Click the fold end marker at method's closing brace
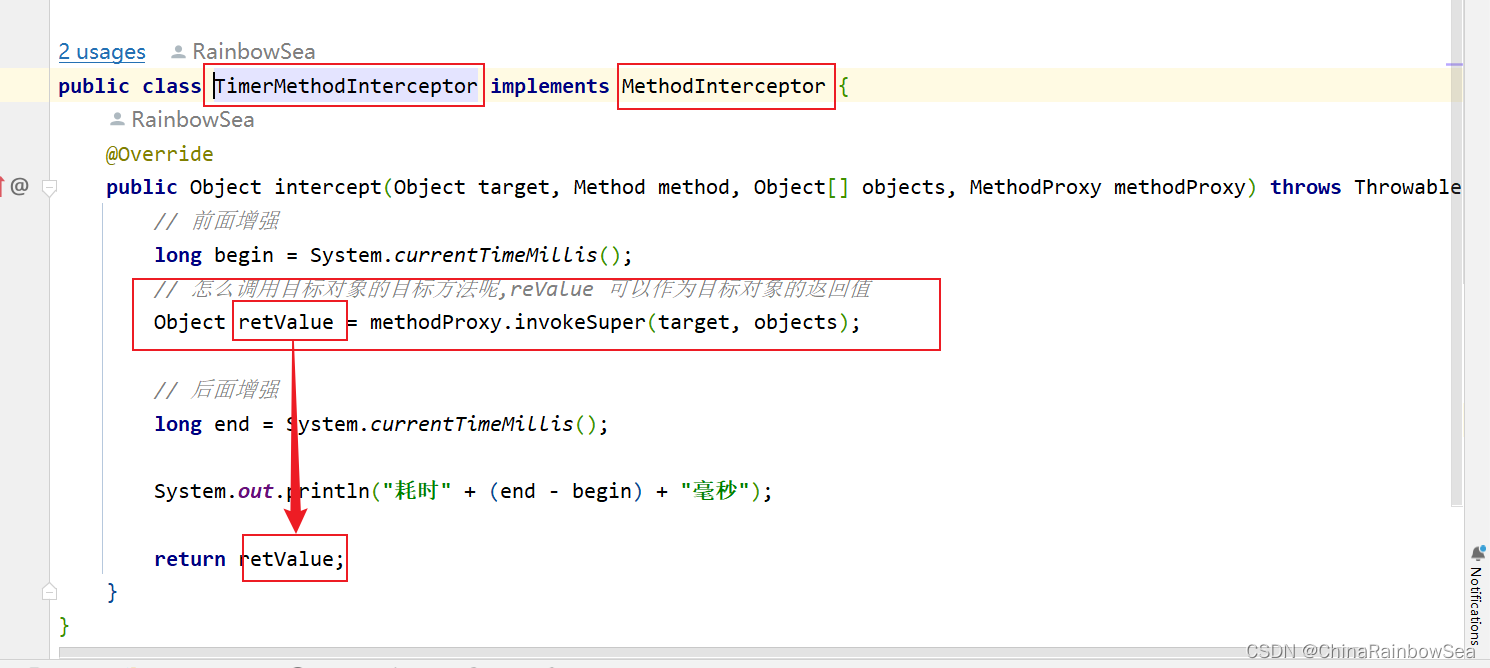1490x668 pixels. coord(50,592)
